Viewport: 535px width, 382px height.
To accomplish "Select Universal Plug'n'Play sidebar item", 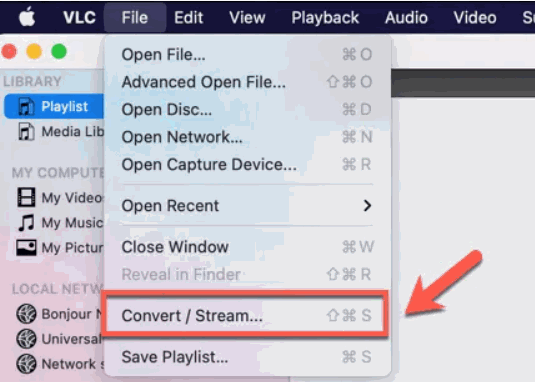I will [x=54, y=339].
